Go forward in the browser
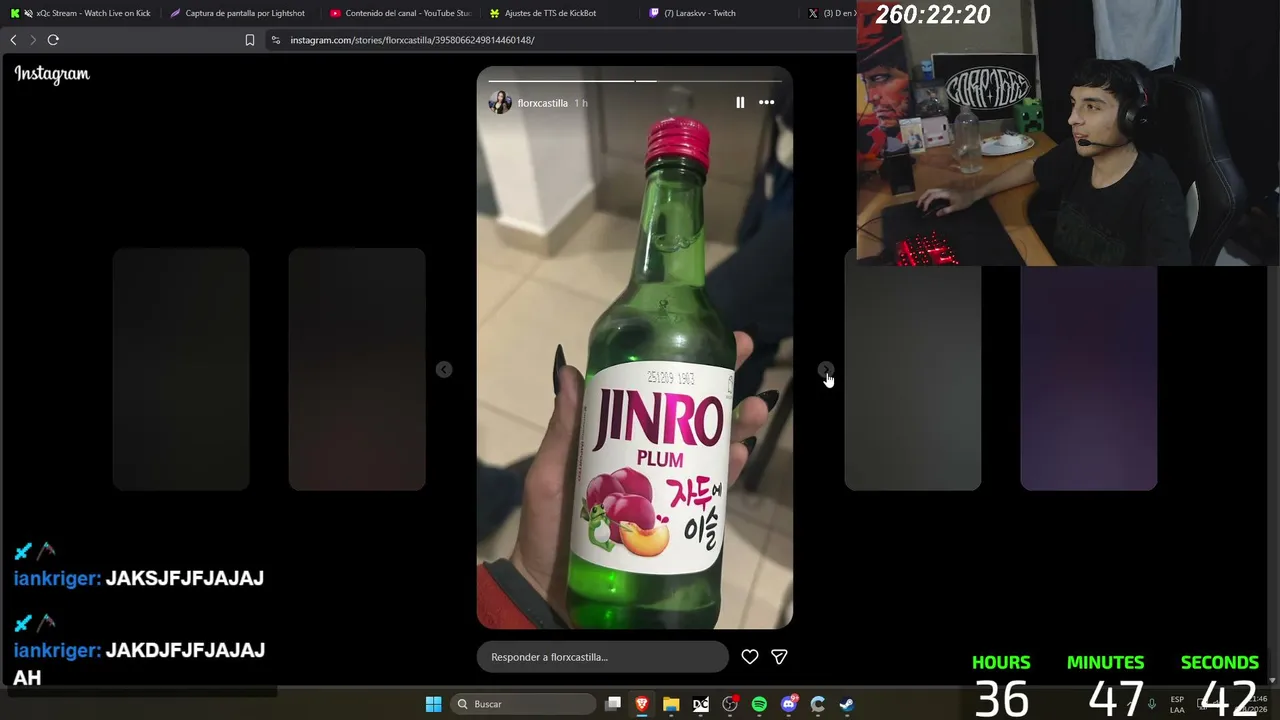Screen dimensions: 1280x720 pos(33,40)
